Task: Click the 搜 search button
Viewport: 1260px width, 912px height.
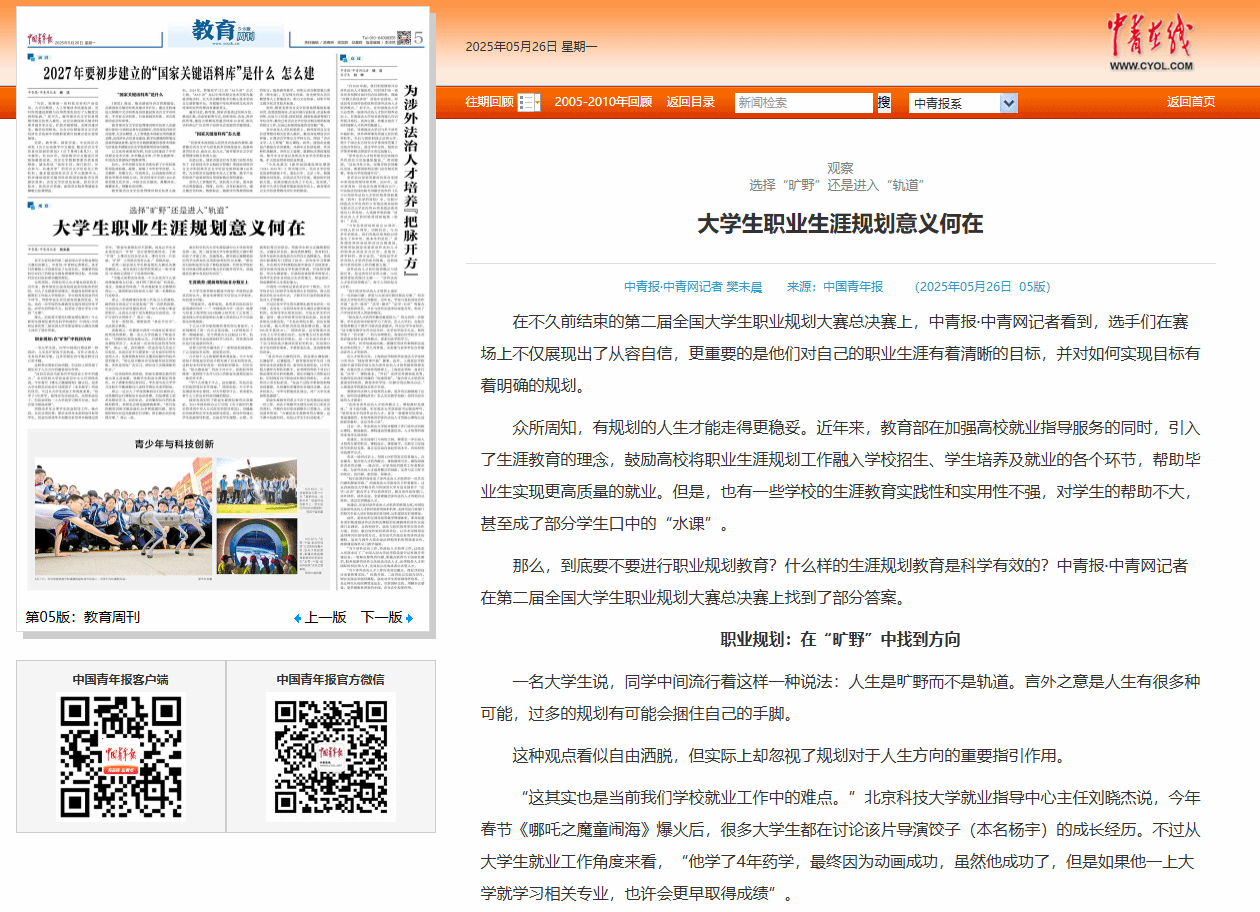Action: 884,102
